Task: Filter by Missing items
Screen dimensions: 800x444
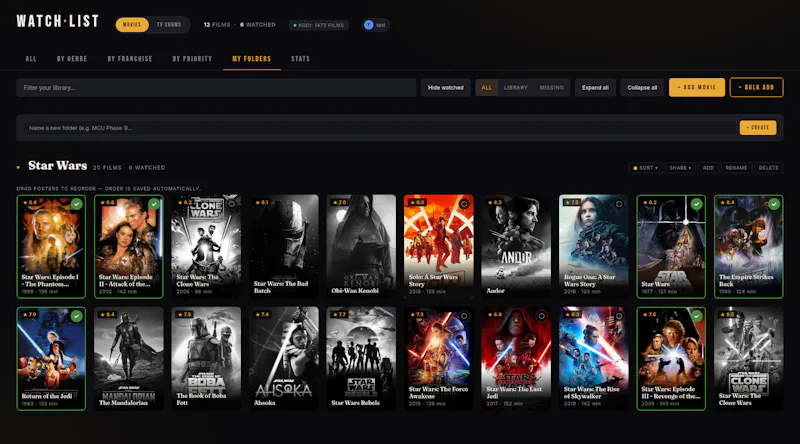Action: click(x=552, y=88)
